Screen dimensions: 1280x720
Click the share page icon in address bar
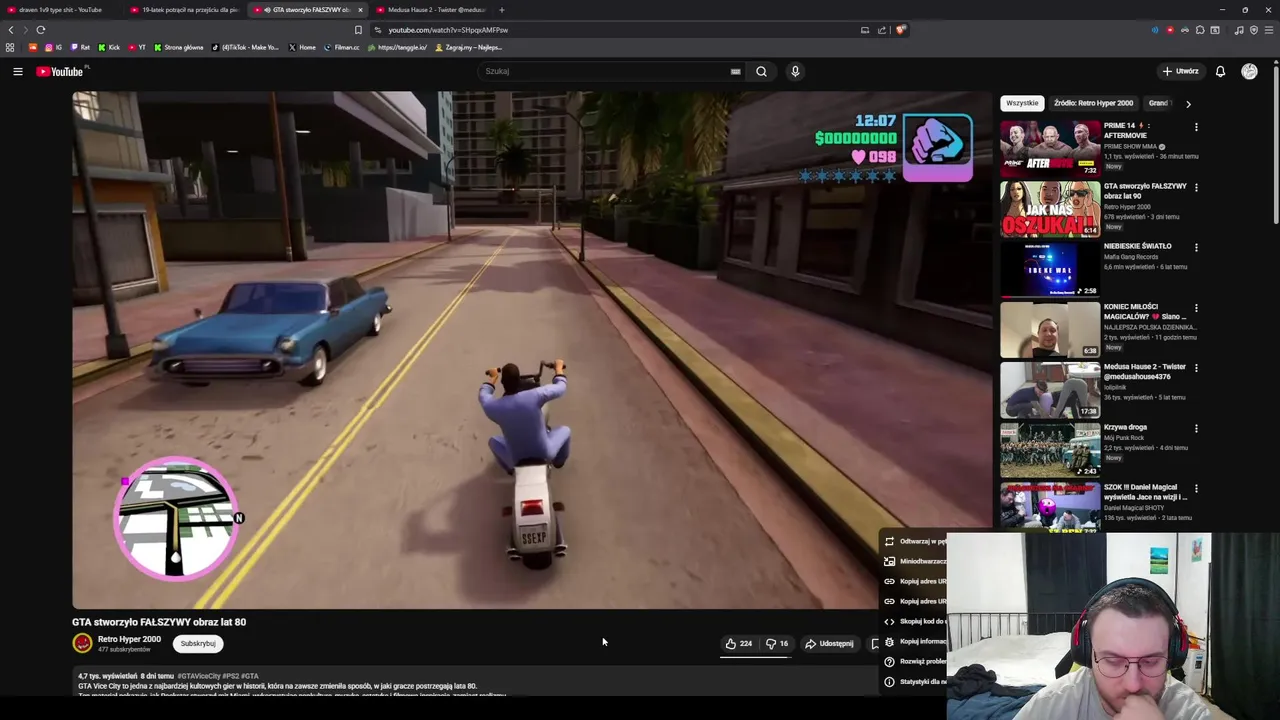click(x=882, y=30)
